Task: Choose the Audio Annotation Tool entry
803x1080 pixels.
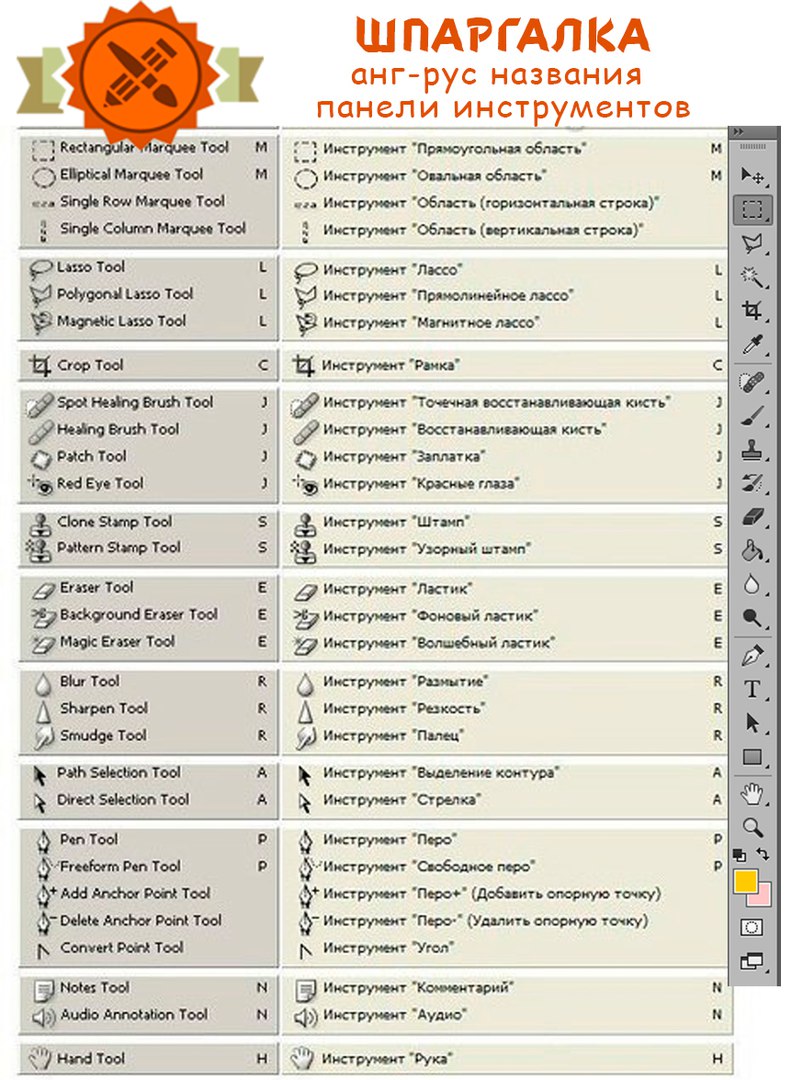Action: coord(149,1015)
